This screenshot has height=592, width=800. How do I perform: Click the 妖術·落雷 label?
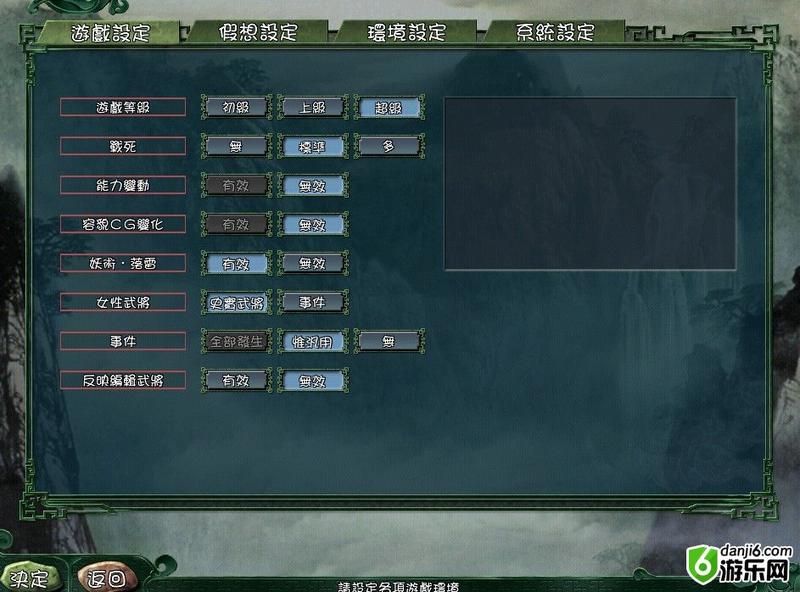pyautogui.click(x=122, y=263)
